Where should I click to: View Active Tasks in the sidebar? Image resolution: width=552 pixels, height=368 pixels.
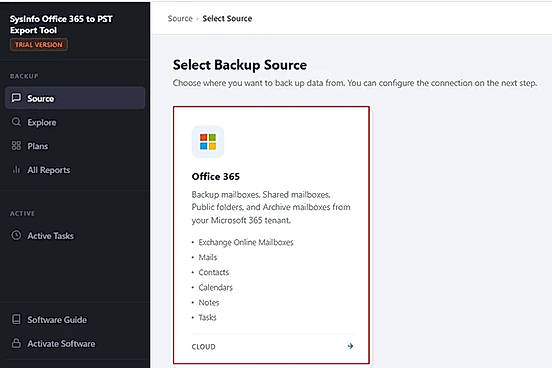pos(75,236)
